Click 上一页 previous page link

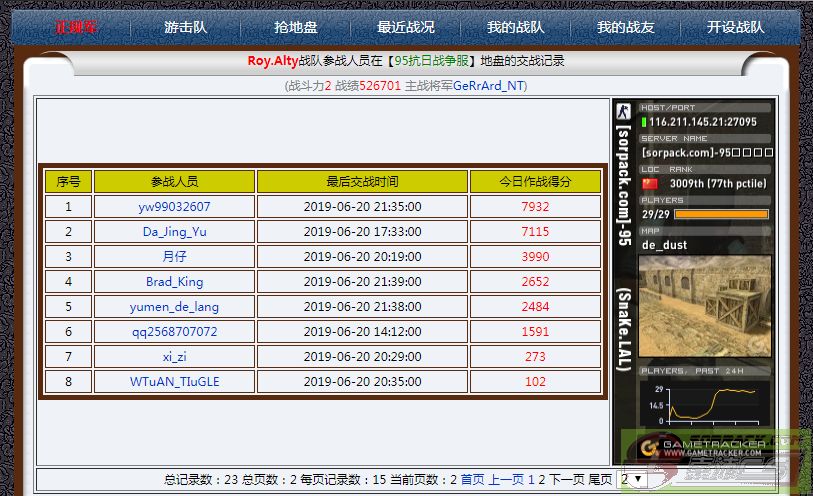(x=505, y=480)
